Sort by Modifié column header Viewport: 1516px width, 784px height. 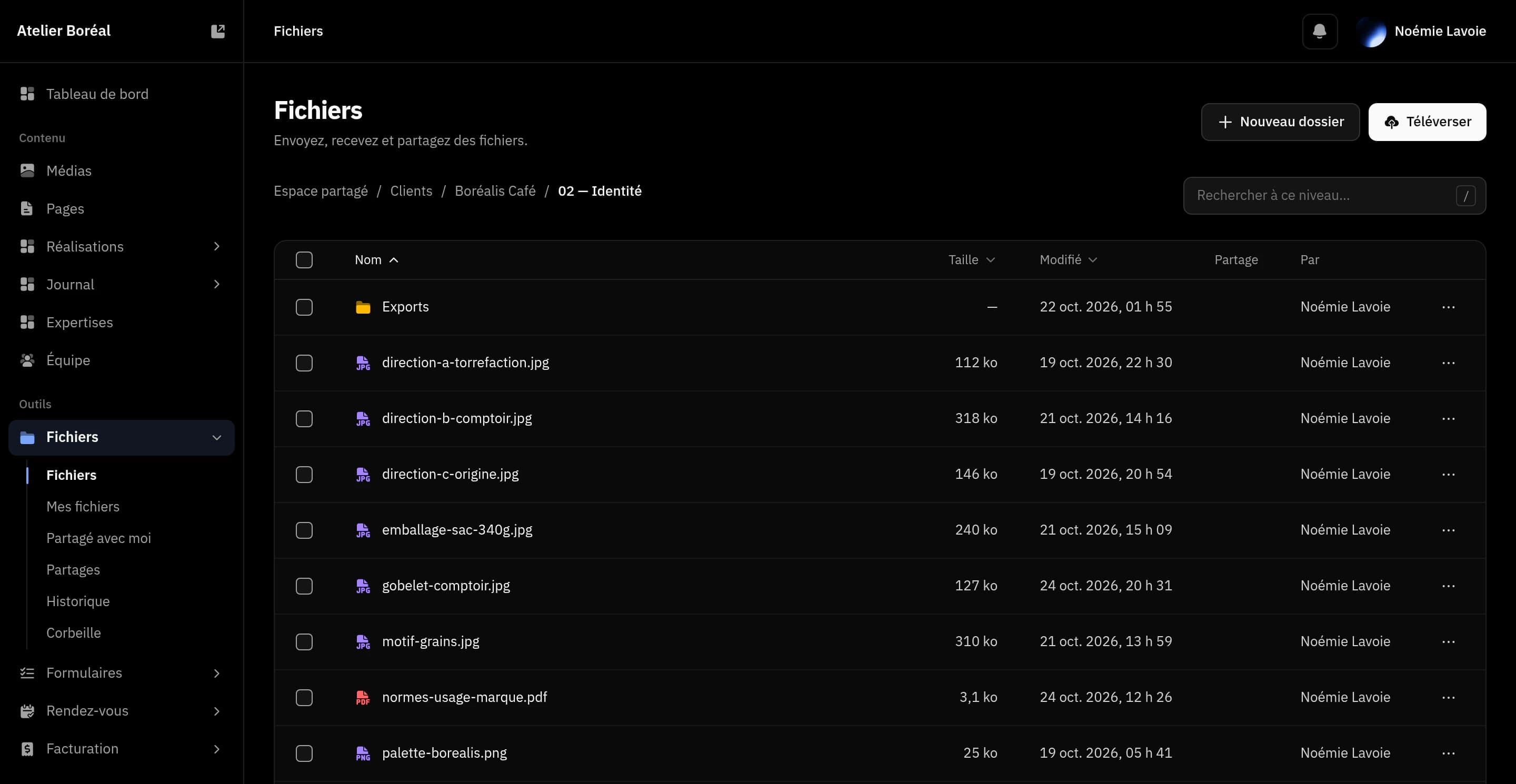tap(1068, 260)
